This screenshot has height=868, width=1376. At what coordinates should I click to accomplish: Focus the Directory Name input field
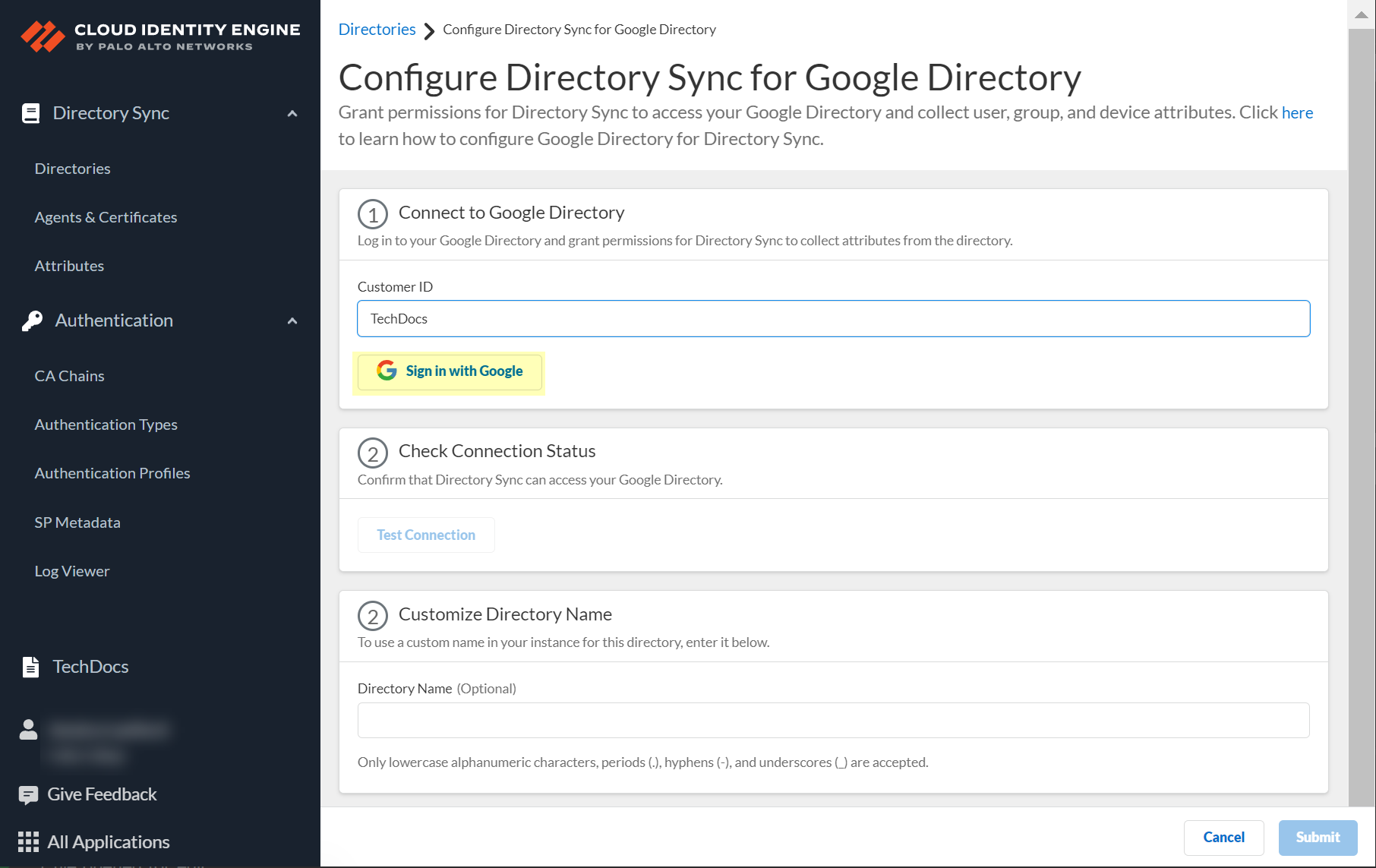pyautogui.click(x=833, y=720)
